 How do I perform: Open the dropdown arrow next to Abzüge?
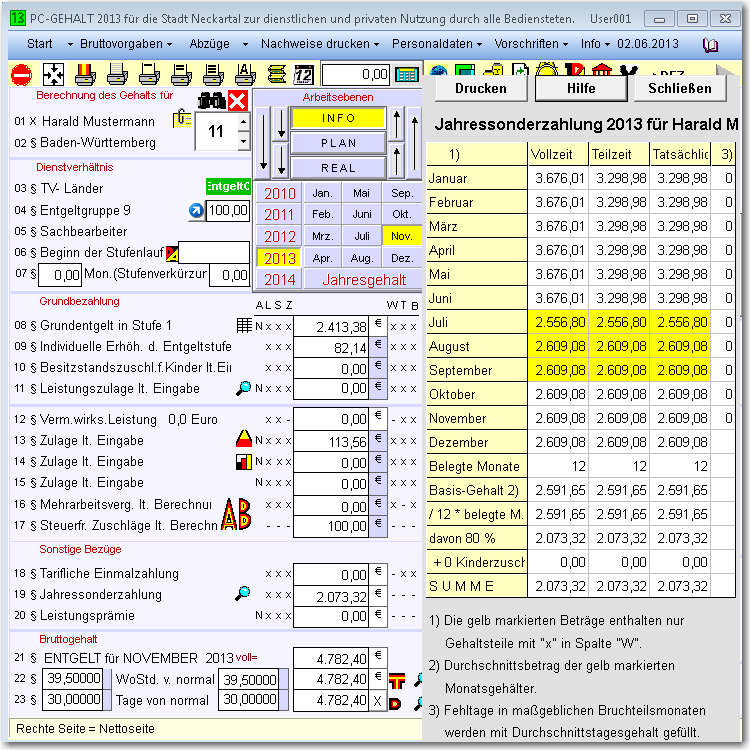[245, 44]
